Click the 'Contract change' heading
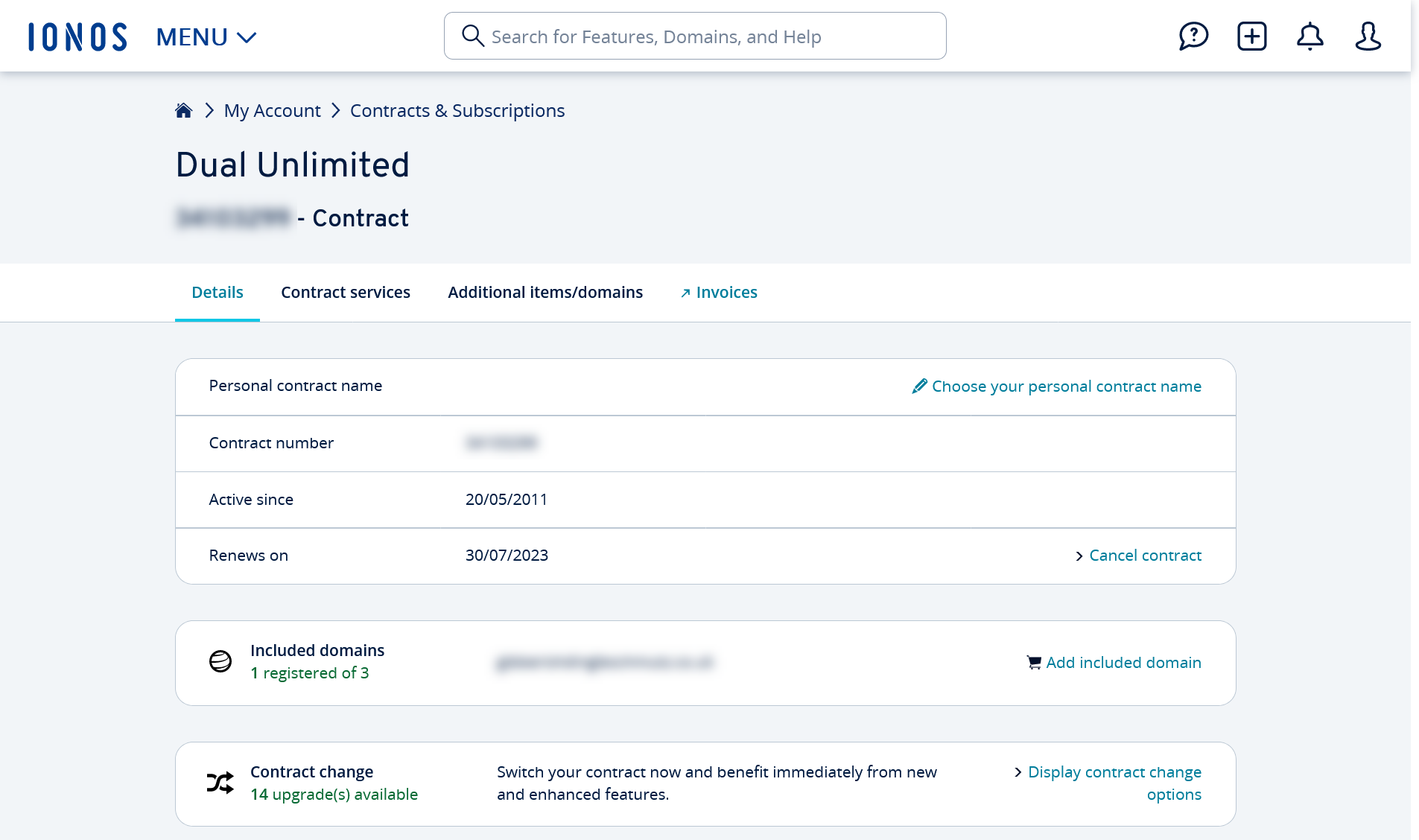Screen dimensions: 1419x840 [311, 772]
